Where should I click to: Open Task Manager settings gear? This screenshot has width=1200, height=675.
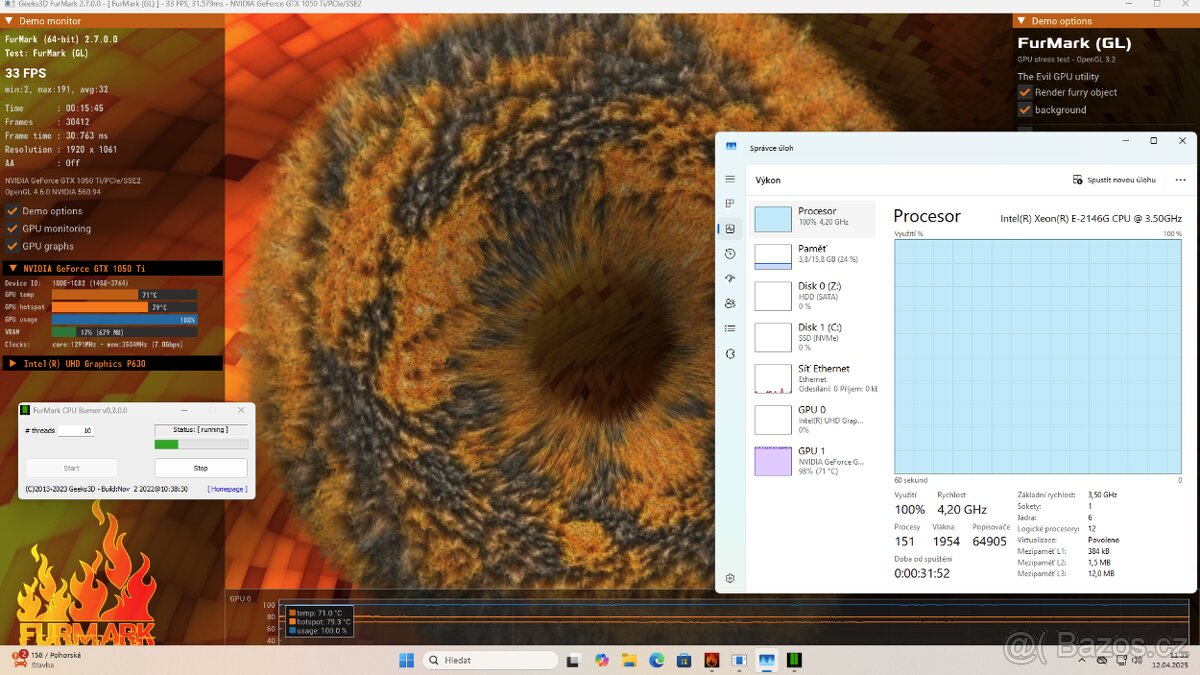(730, 578)
